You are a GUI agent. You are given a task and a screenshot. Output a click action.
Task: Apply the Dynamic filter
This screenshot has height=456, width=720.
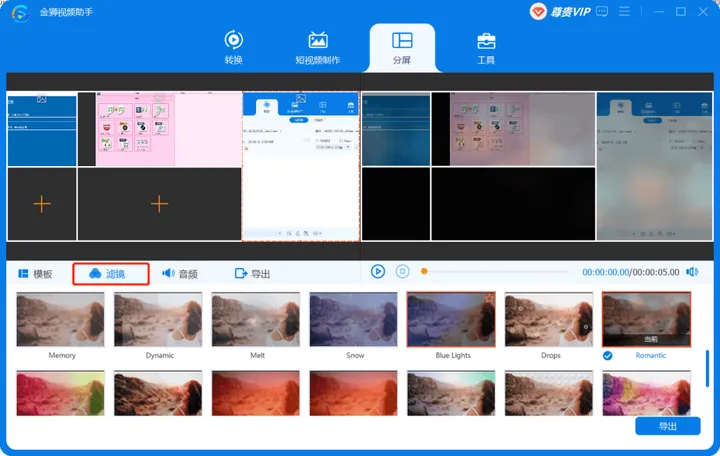click(x=158, y=320)
